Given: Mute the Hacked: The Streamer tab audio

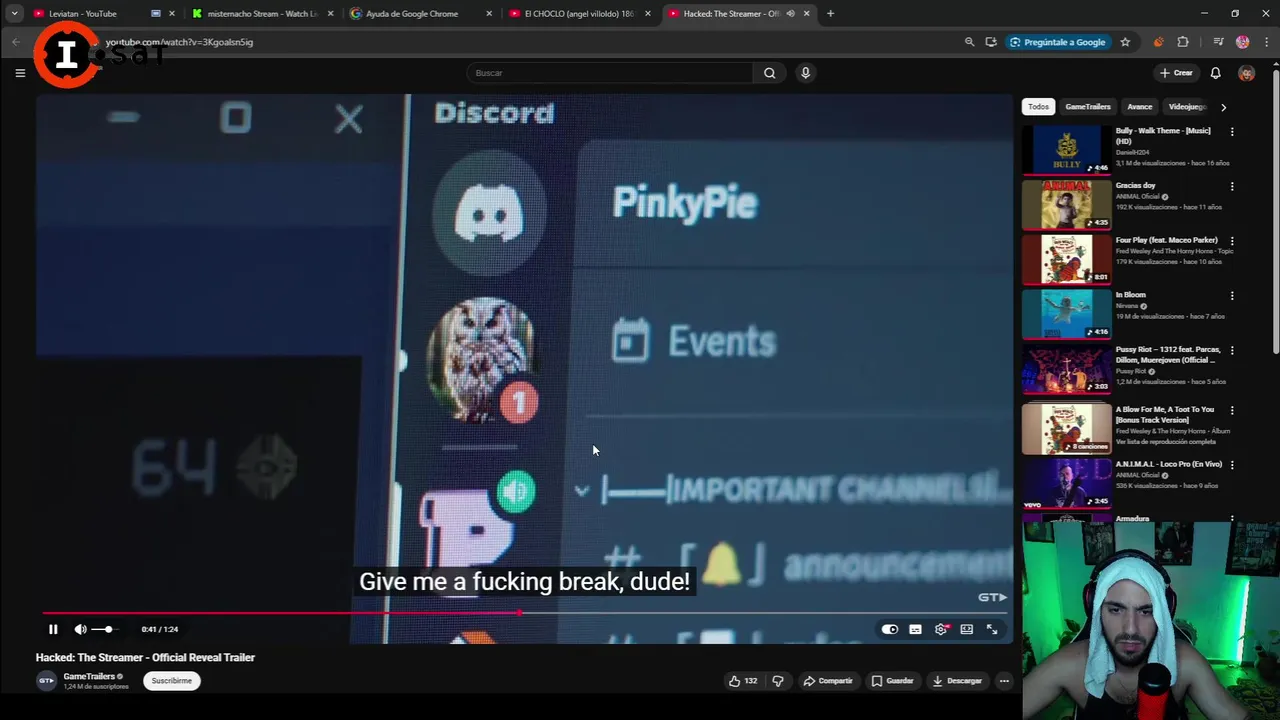Looking at the screenshot, I should point(790,14).
